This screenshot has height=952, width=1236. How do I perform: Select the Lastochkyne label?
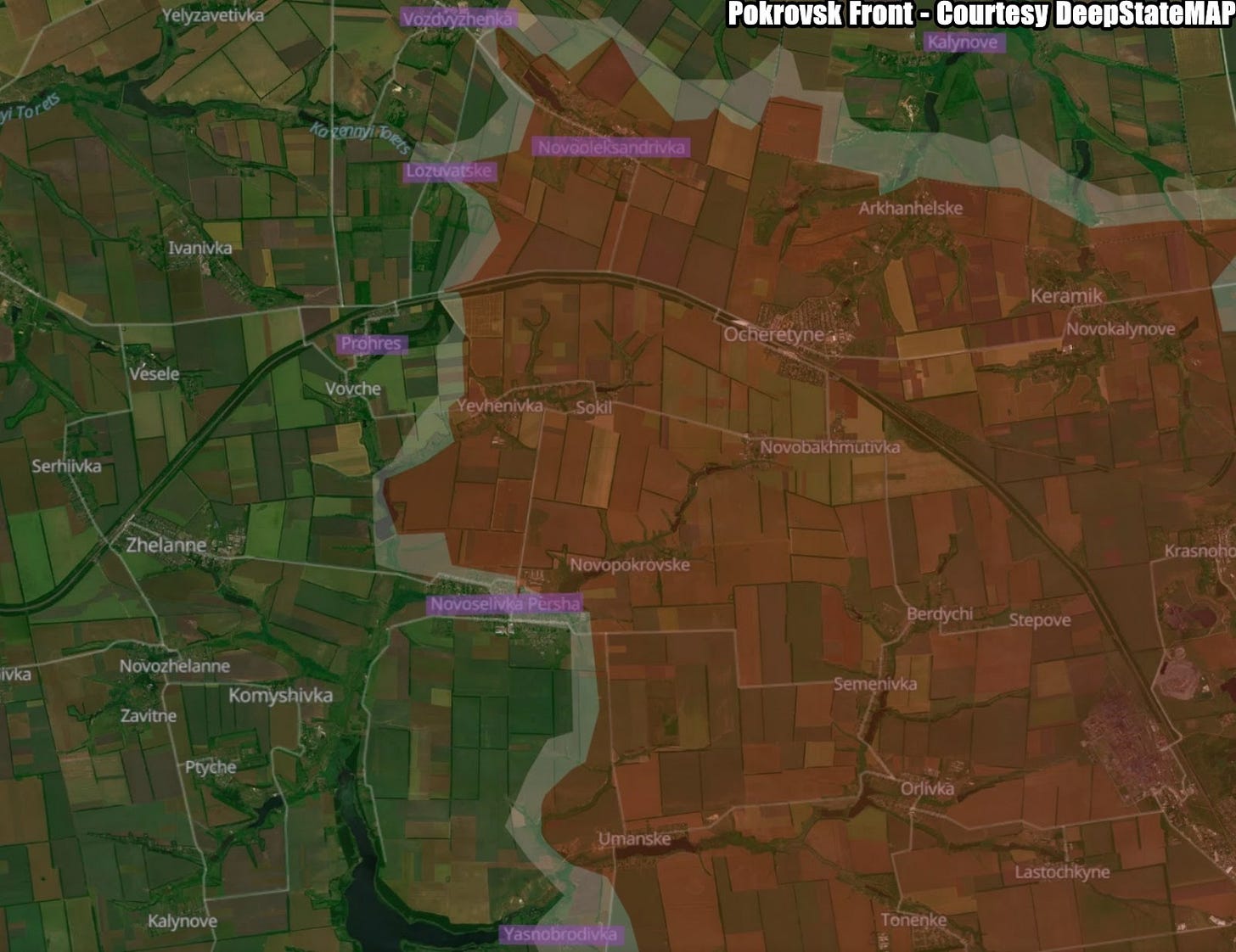pos(1062,872)
